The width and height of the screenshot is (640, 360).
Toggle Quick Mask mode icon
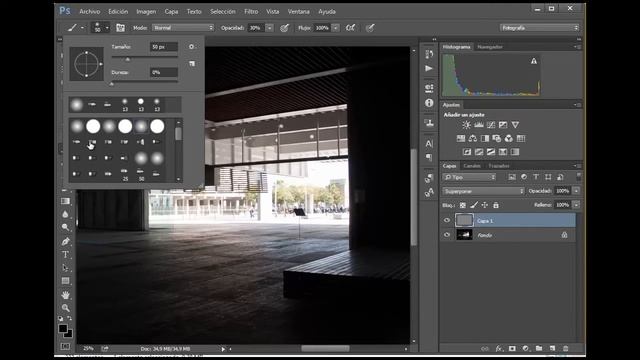65,347
